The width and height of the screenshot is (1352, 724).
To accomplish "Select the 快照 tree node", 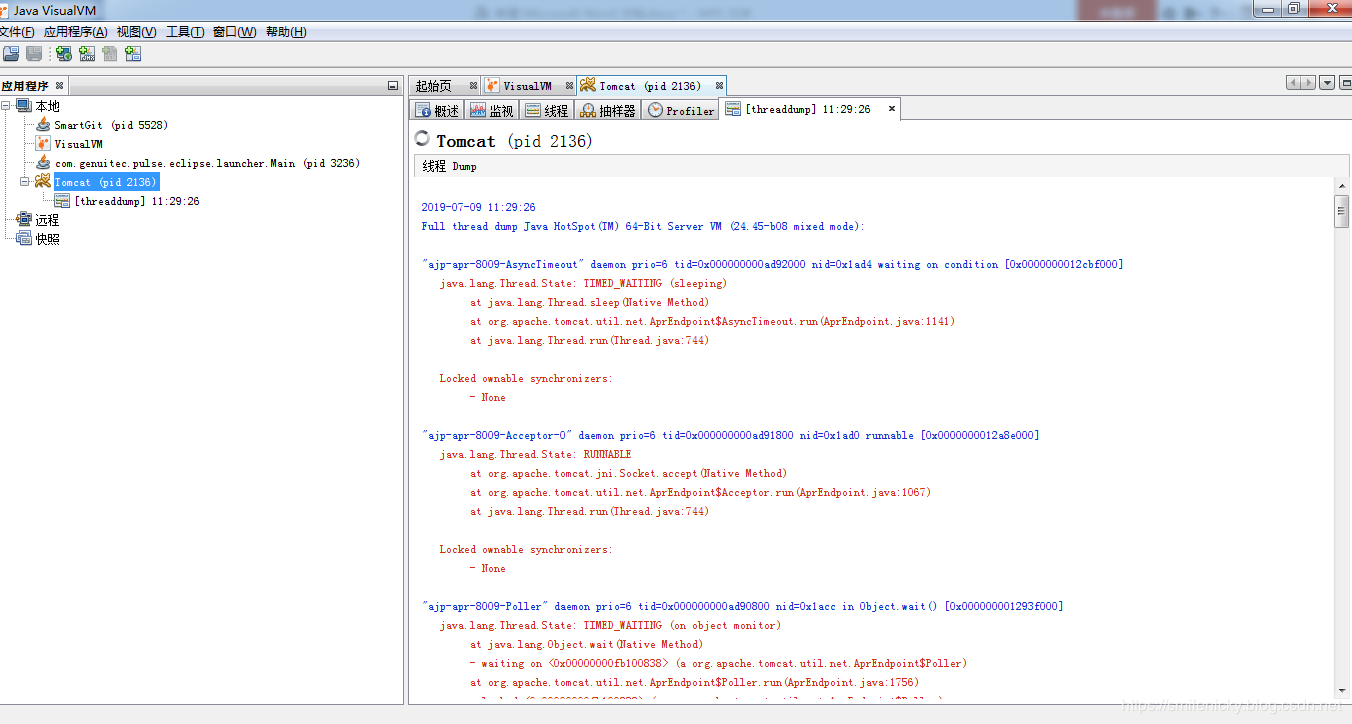I will click(x=47, y=239).
